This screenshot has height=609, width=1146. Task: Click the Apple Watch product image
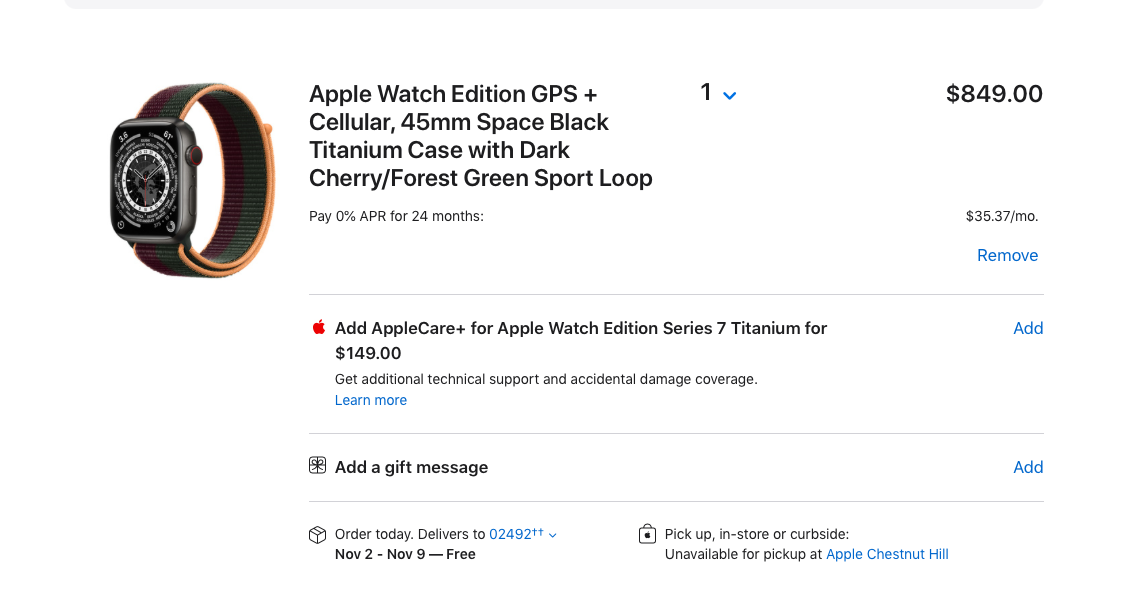190,180
